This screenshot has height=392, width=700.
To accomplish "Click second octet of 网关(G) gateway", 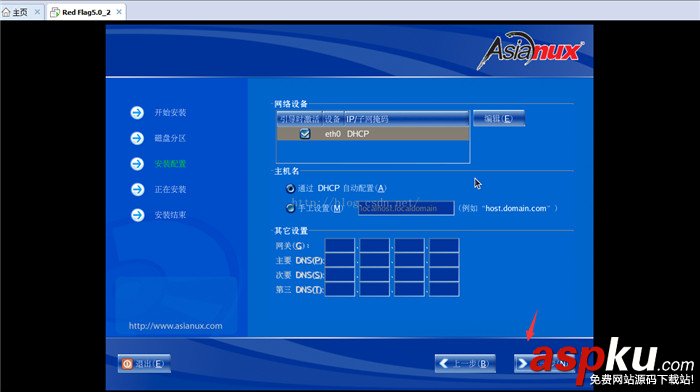I will (375, 246).
